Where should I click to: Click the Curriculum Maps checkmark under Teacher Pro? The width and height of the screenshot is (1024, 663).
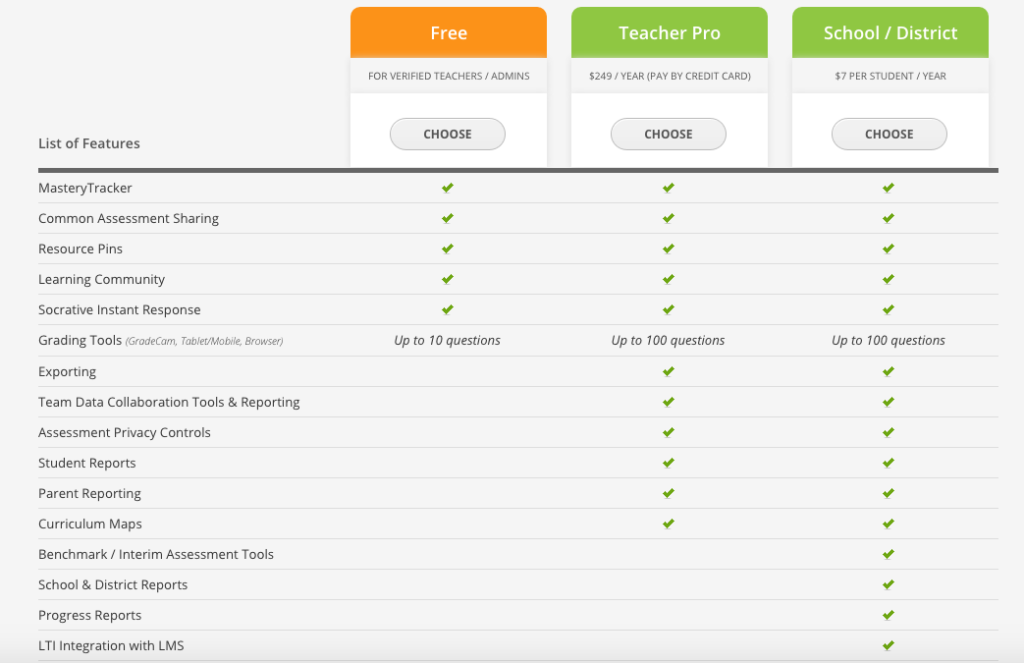pos(668,523)
